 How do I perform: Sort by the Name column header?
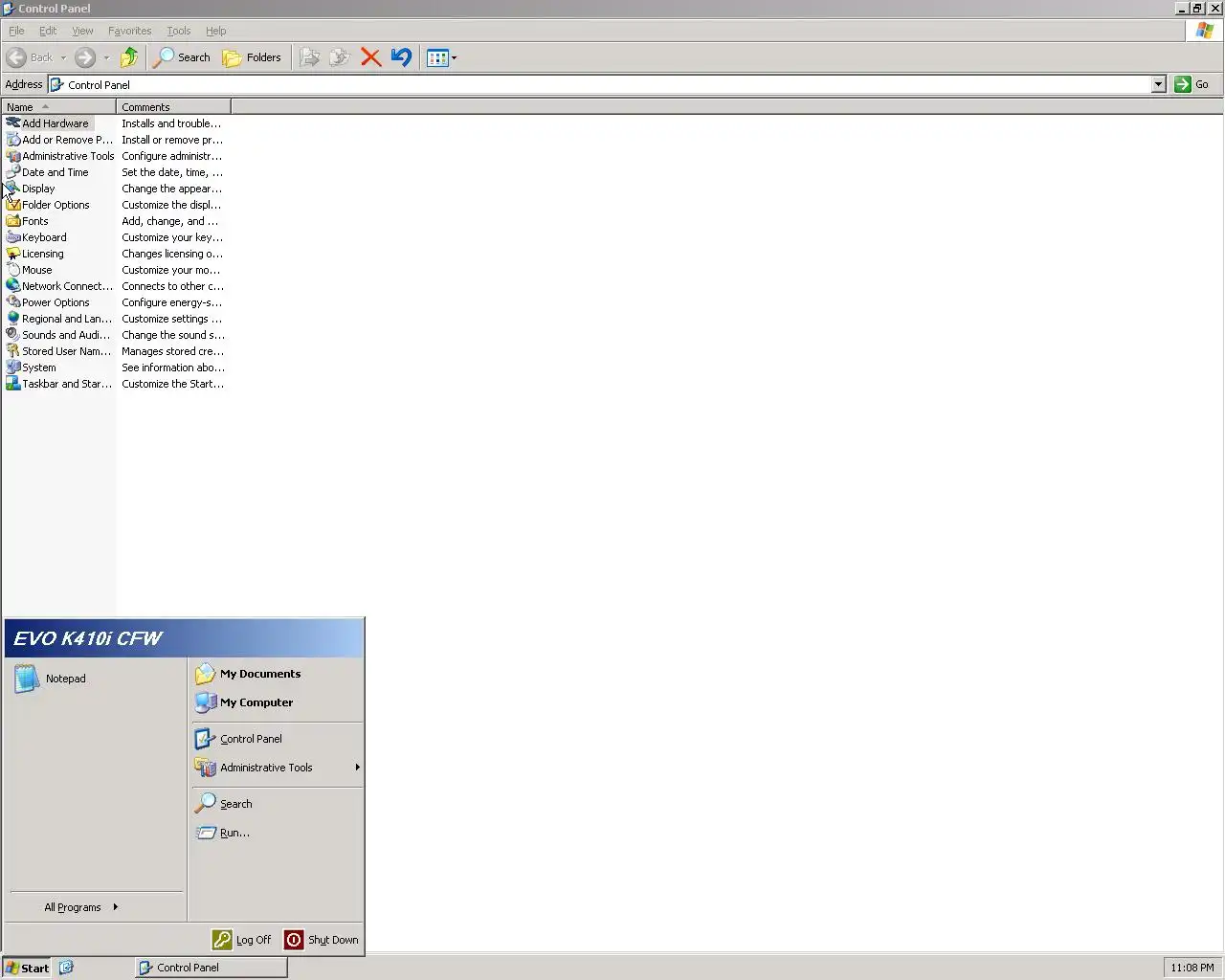click(58, 107)
